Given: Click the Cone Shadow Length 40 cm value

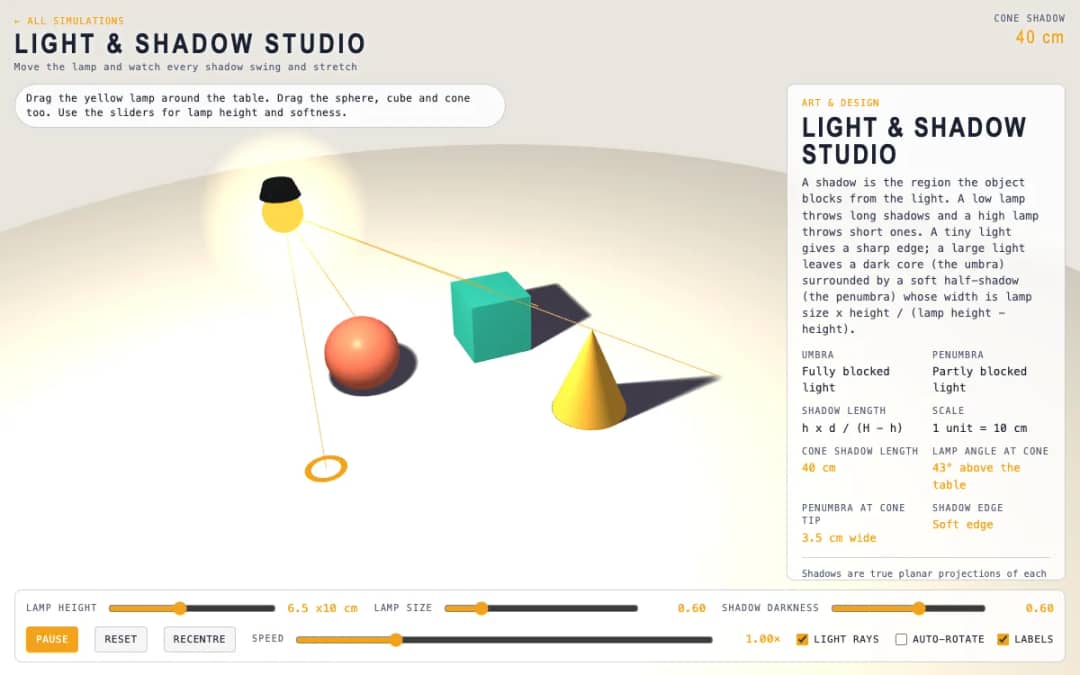Looking at the screenshot, I should click(818, 468).
